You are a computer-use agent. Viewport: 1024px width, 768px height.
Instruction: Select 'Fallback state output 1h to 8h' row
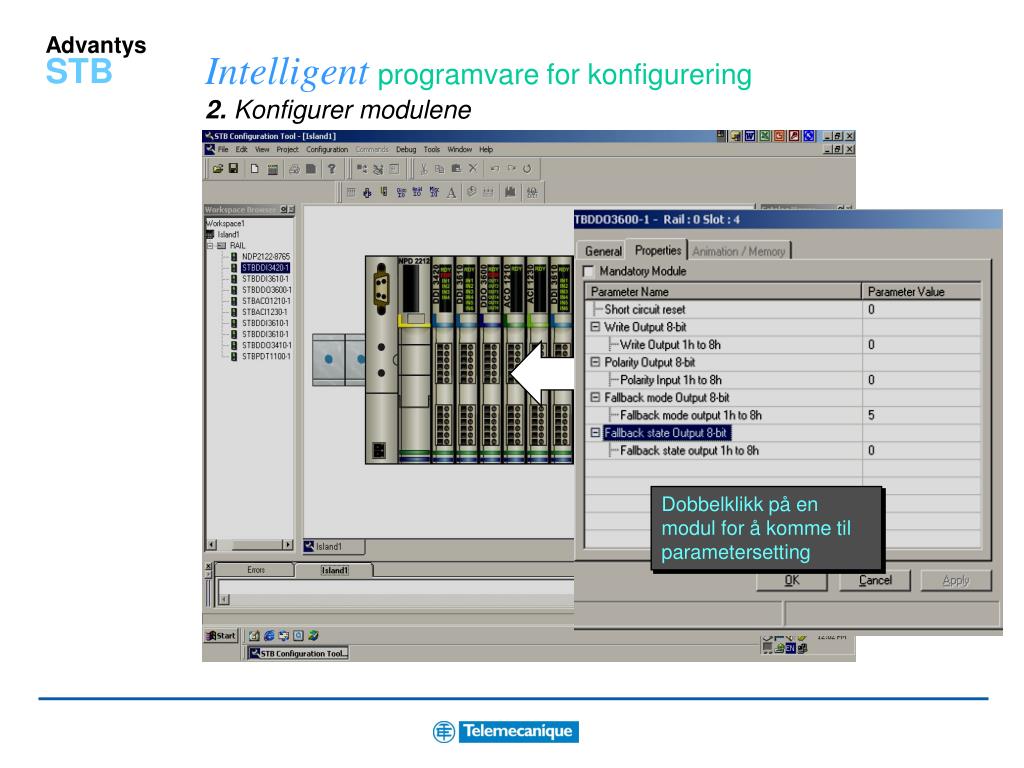[783, 451]
